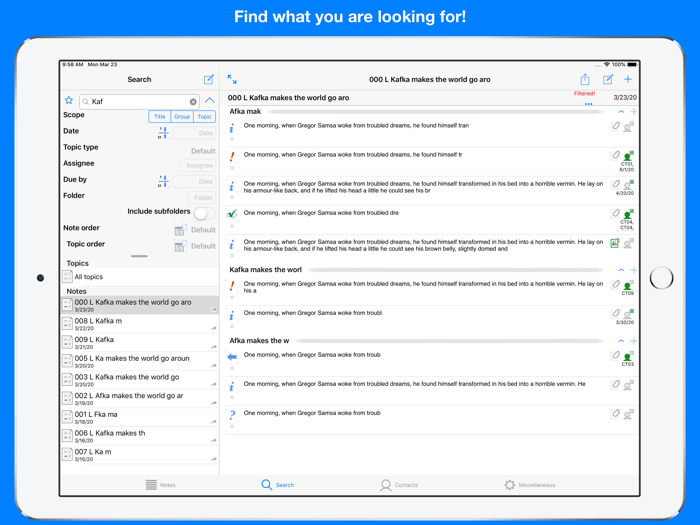Tap the compose icon in Search panel header

pyautogui.click(x=208, y=79)
